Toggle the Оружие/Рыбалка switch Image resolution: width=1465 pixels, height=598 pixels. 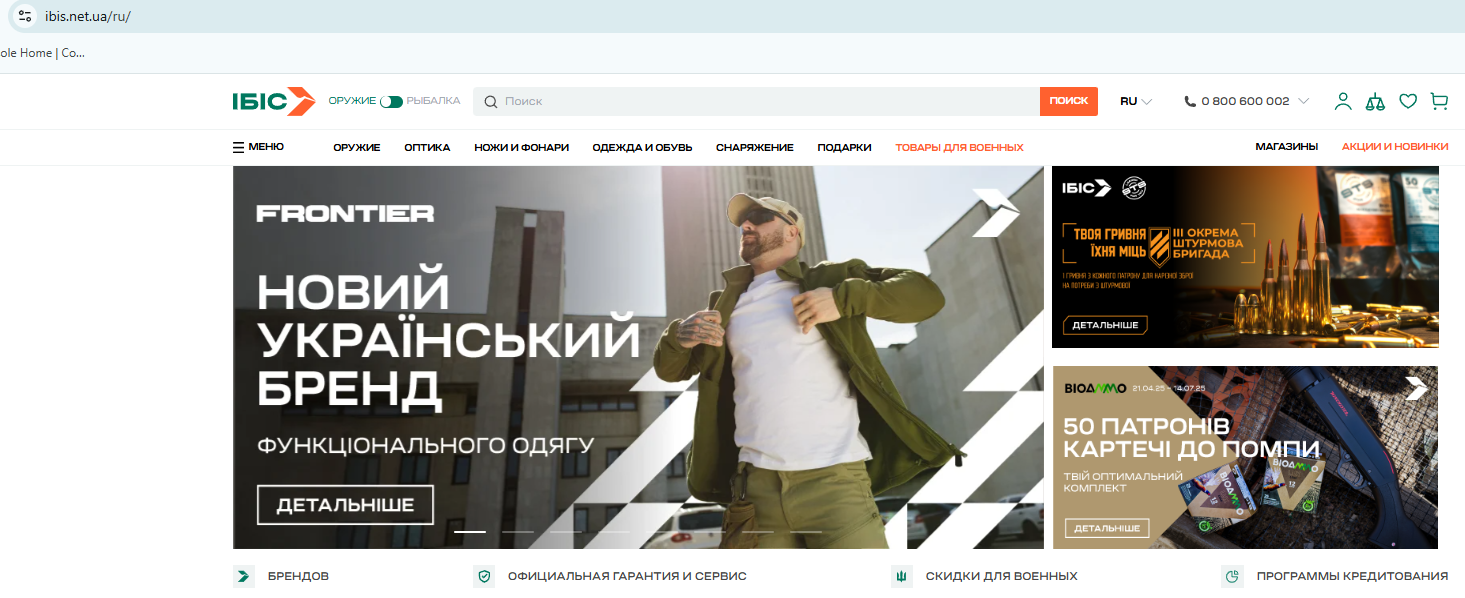pyautogui.click(x=391, y=101)
